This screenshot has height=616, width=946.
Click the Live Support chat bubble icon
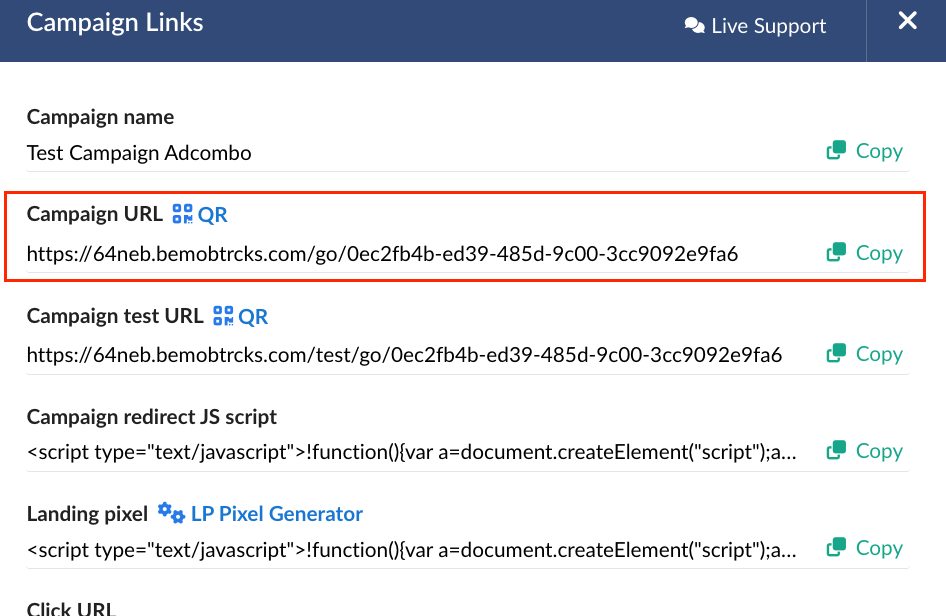[x=694, y=26]
